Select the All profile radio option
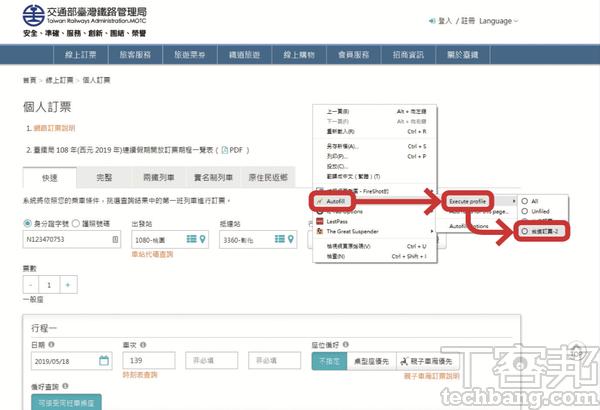The image size is (600, 410). [x=525, y=201]
